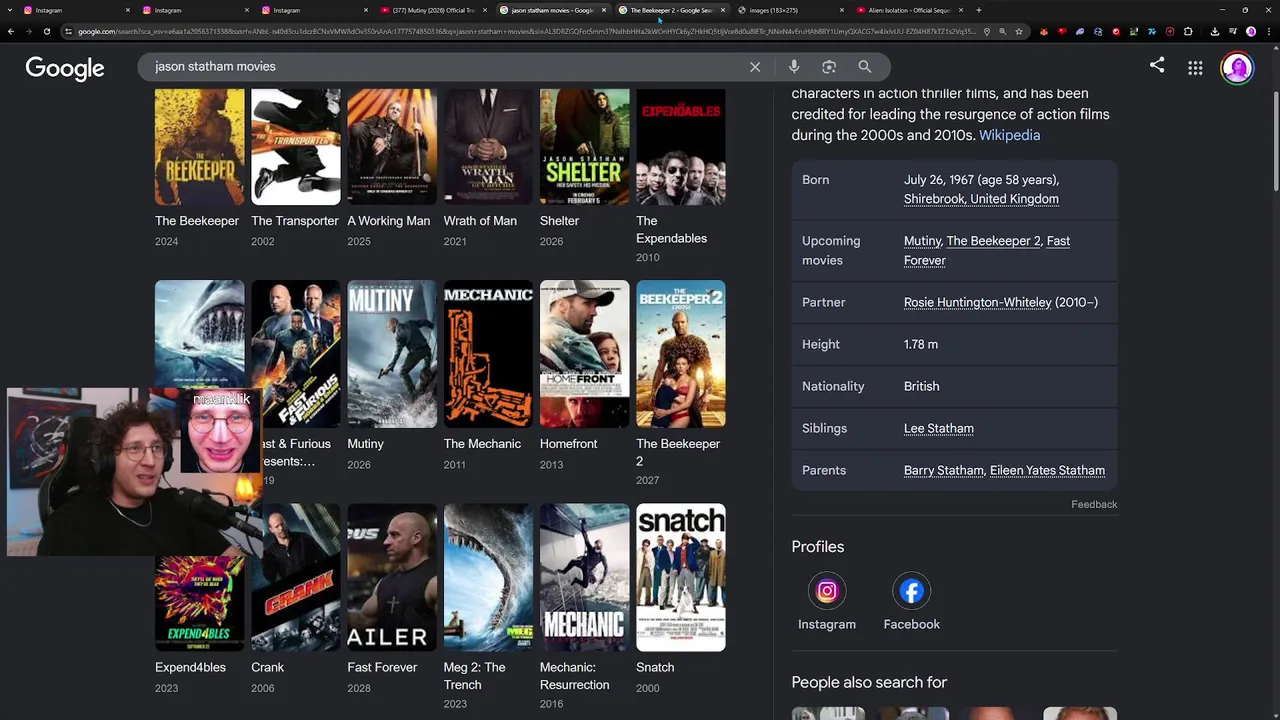Open the extensions puzzle icon
This screenshot has height=720, width=1280.
[1188, 31]
